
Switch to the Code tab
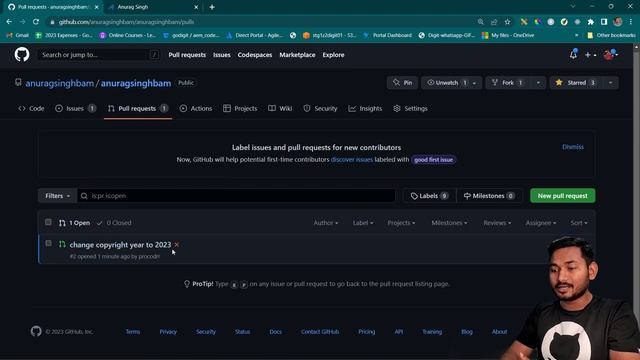tap(31, 108)
